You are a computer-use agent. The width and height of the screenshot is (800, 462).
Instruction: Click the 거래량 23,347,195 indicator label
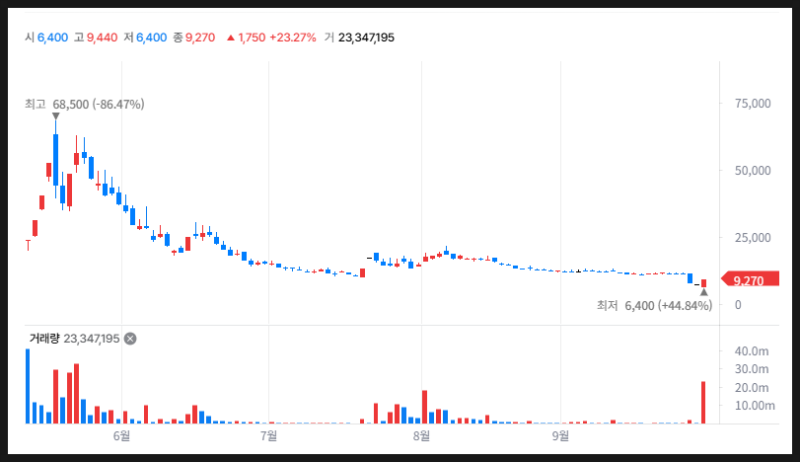pyautogui.click(x=74, y=339)
